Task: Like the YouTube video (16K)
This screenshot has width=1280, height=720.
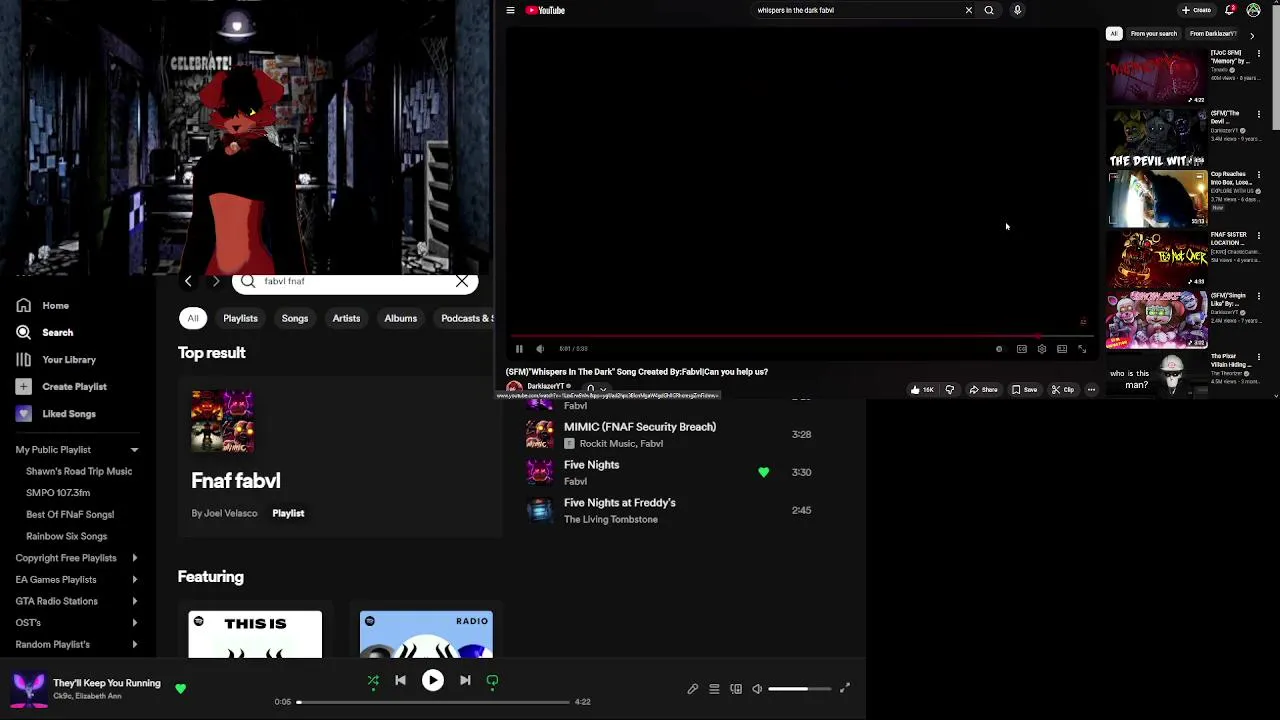Action: [921, 390]
